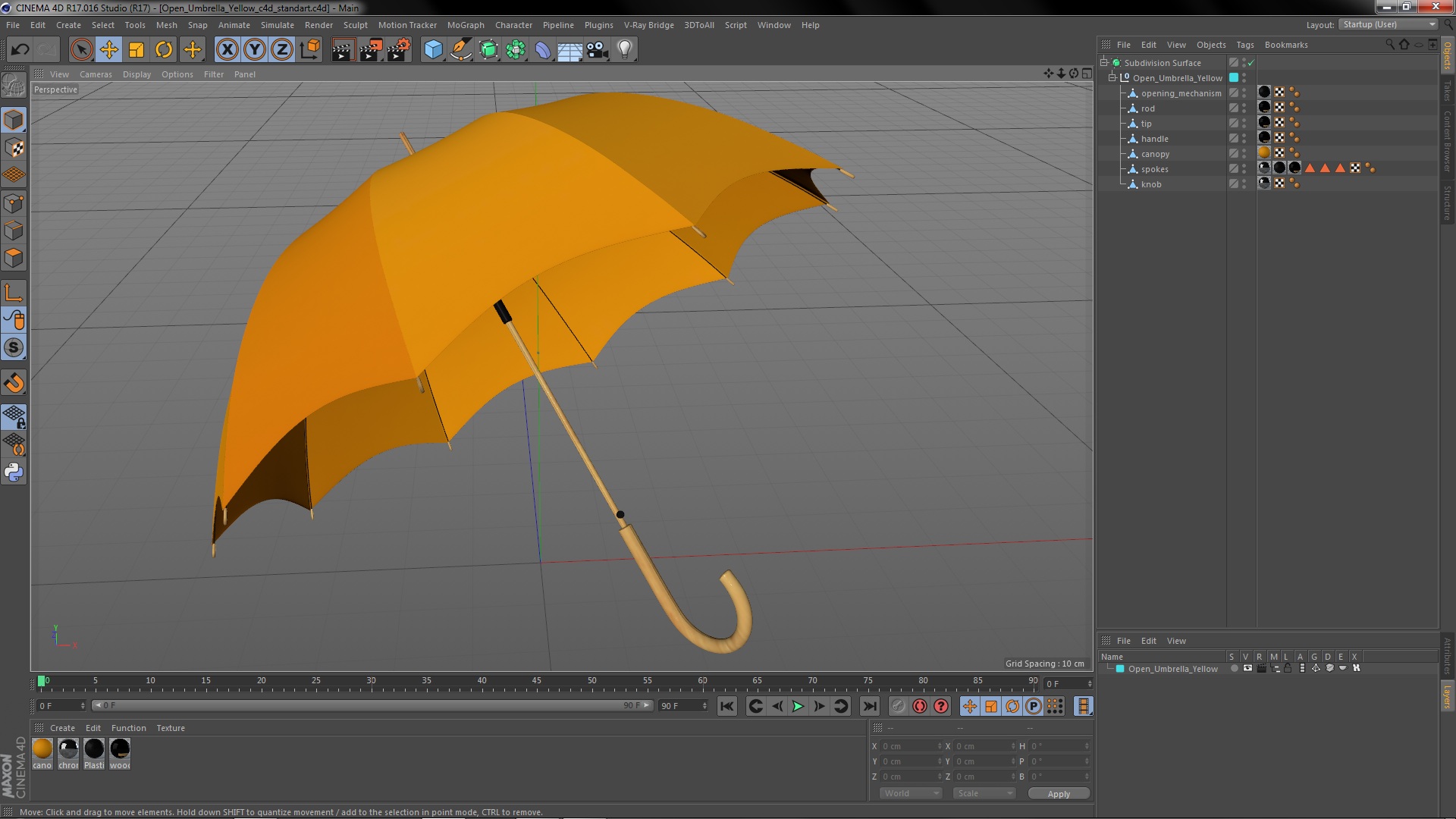This screenshot has width=1456, height=819.
Task: Render to Picture Viewer
Action: click(371, 50)
